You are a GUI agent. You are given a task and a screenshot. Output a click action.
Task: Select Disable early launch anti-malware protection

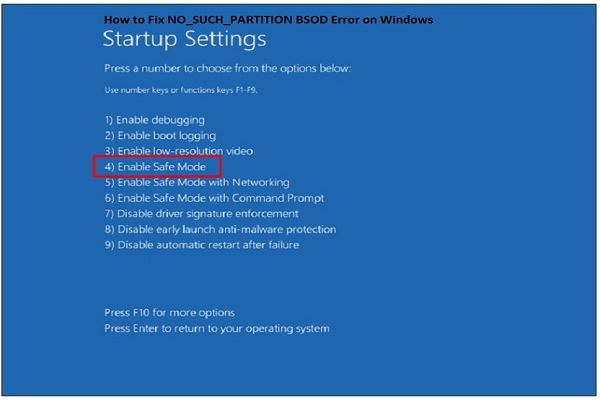[x=220, y=229]
